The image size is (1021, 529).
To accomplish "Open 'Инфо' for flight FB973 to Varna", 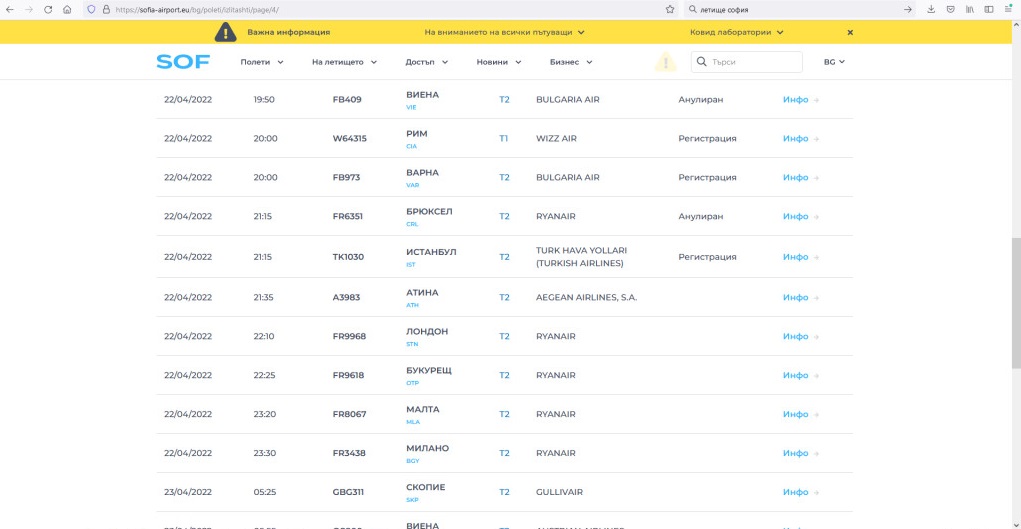I will (x=800, y=177).
